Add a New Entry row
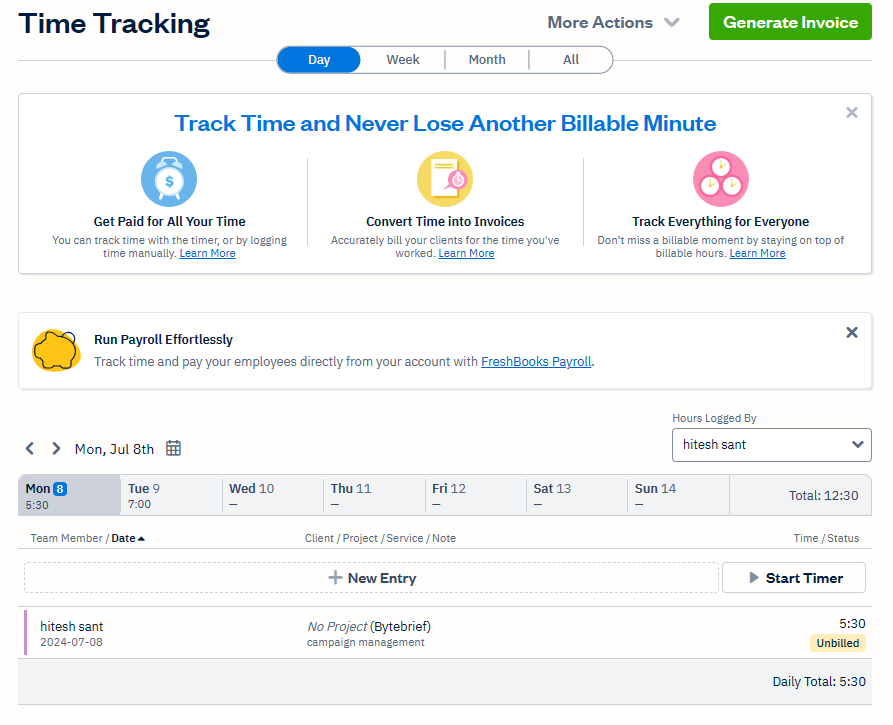Screen dimensions: 893x725 point(371,578)
